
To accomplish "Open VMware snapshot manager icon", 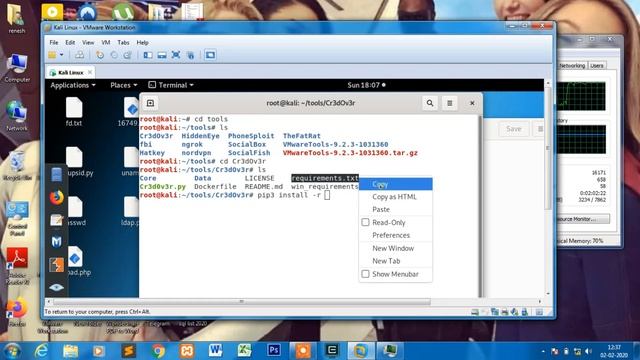I will (127, 55).
